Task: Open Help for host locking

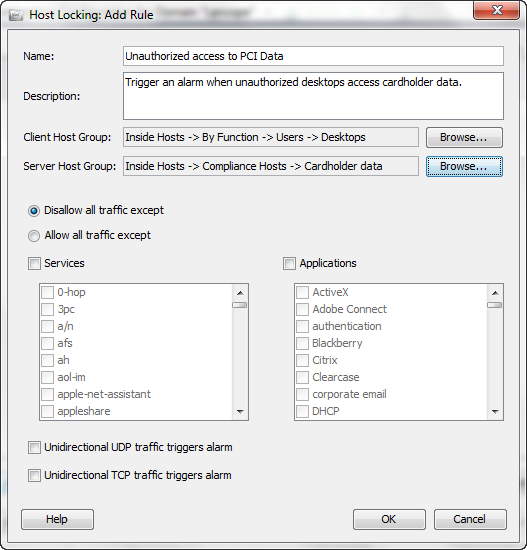Action: 57,519
